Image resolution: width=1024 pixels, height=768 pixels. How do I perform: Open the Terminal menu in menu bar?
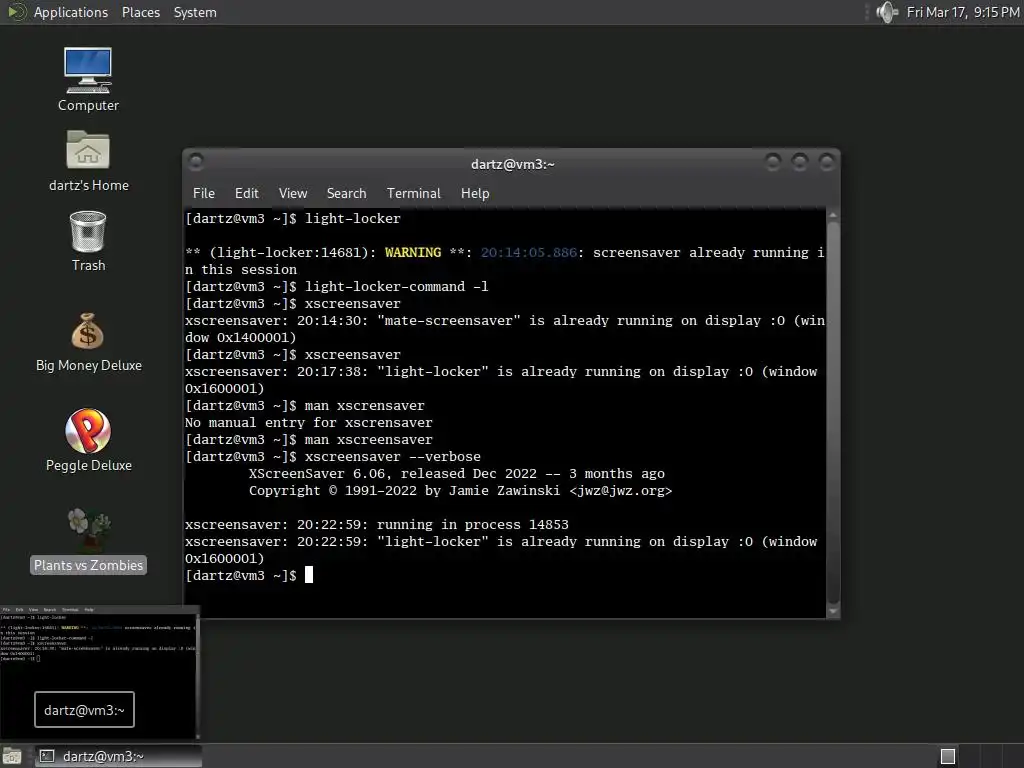413,193
